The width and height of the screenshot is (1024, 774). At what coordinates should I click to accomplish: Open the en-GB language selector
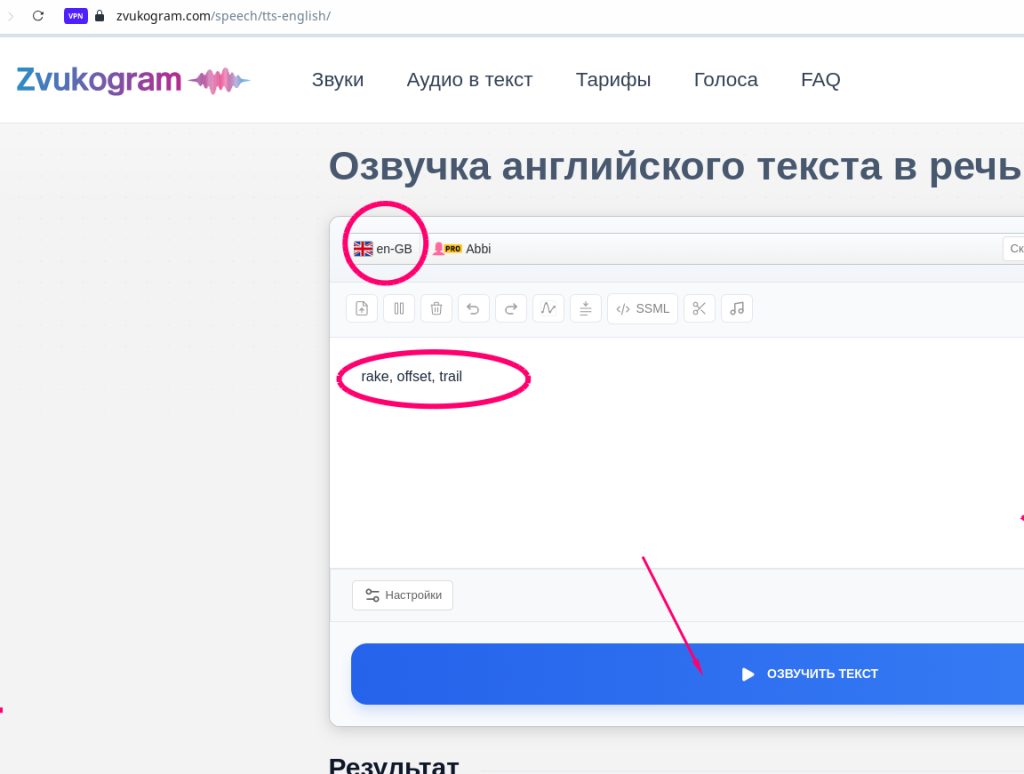point(384,249)
